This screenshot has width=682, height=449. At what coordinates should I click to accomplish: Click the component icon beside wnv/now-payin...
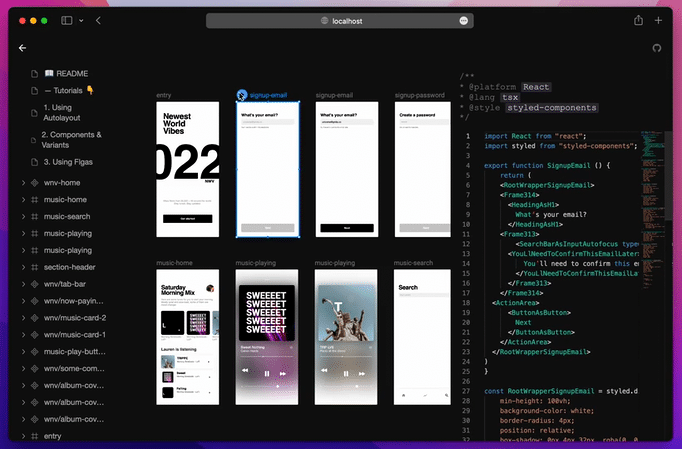[35, 301]
